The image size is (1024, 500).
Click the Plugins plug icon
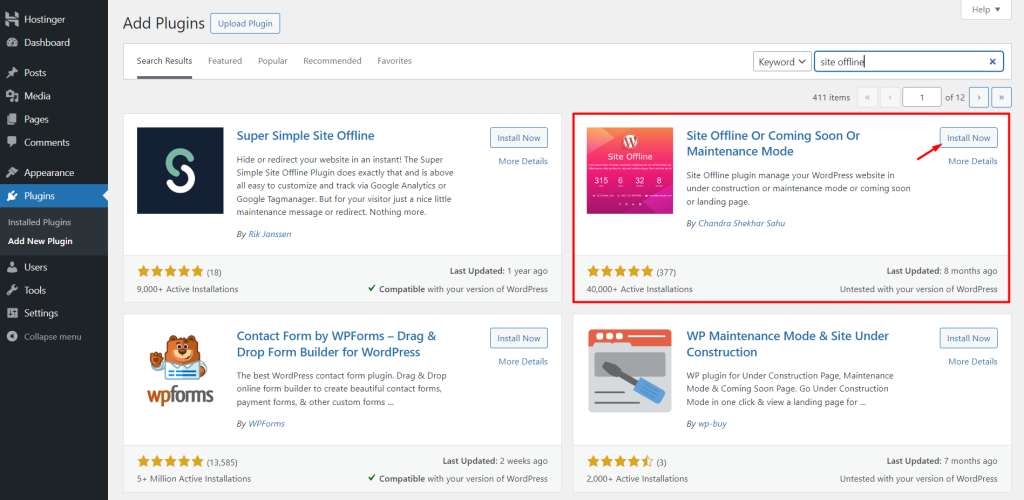pyautogui.click(x=12, y=196)
